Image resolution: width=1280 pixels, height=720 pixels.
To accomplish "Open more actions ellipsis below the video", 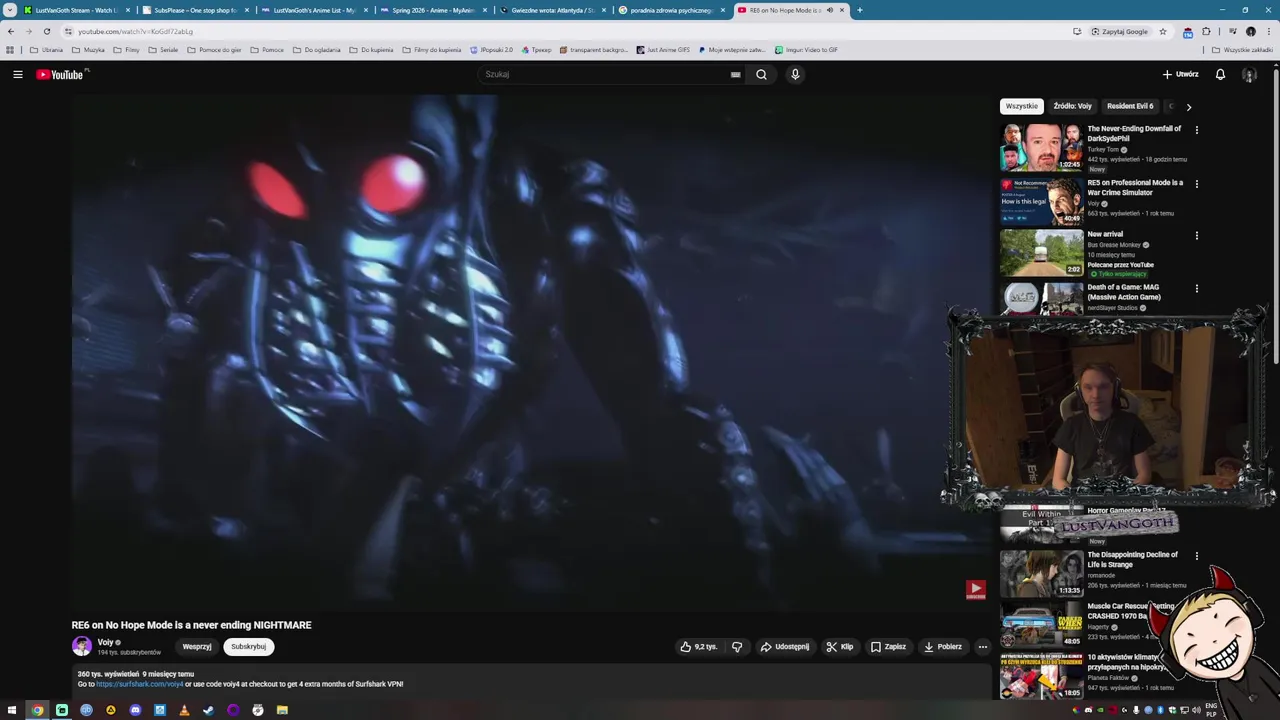I will [982, 647].
